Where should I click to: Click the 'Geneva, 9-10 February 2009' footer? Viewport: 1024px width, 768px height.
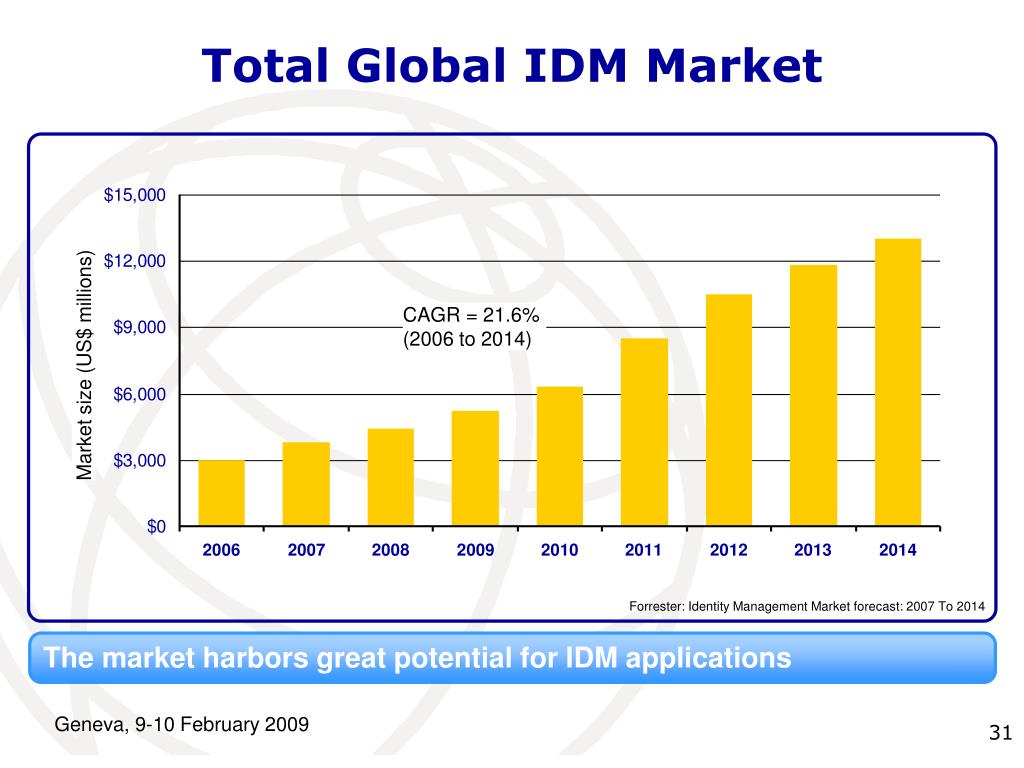coord(182,724)
